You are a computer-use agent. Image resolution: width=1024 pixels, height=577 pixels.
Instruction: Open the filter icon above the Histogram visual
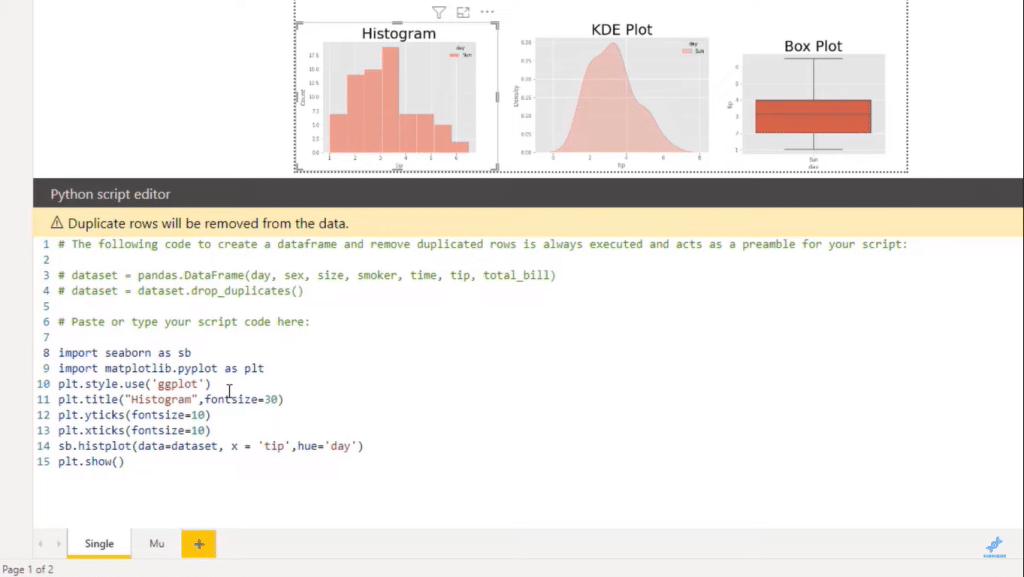pyautogui.click(x=439, y=12)
